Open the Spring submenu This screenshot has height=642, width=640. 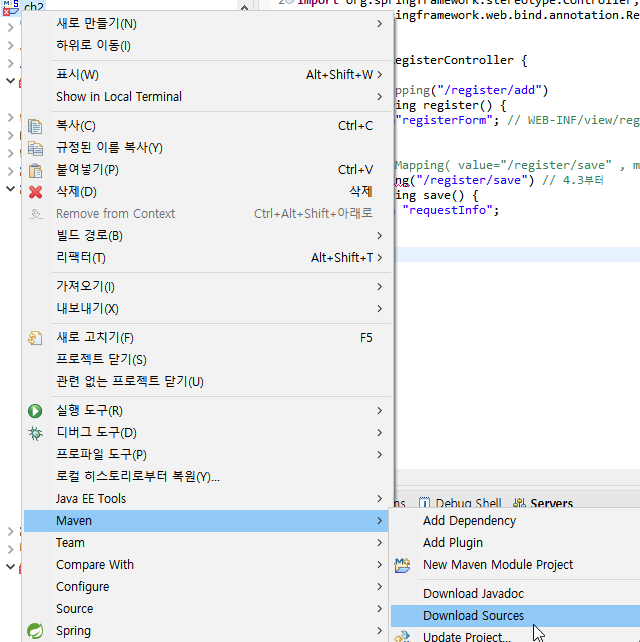[206, 631]
